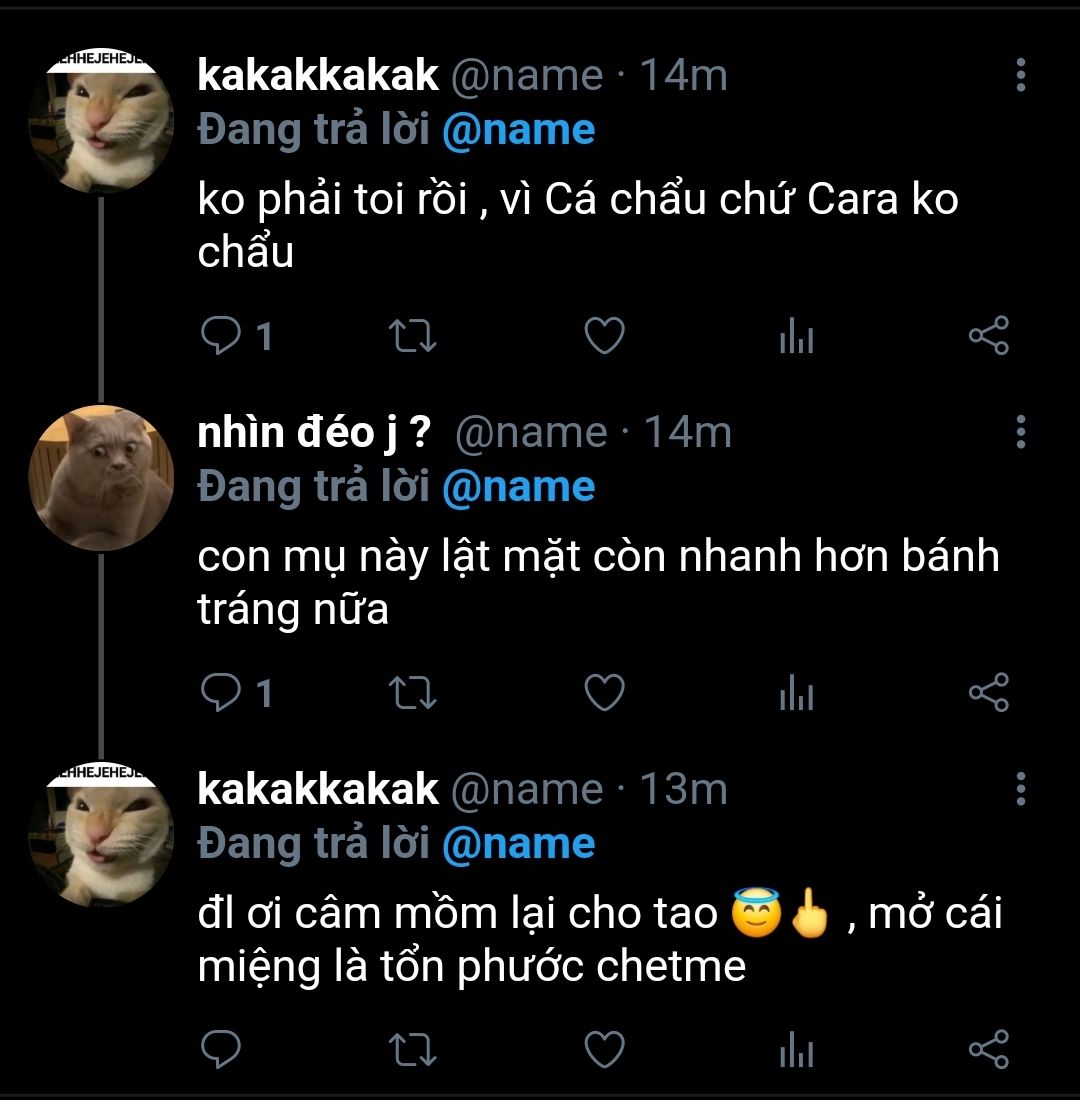Open "nhìn đéo j ?" user profile name
The height and width of the screenshot is (1100, 1080).
tap(314, 432)
